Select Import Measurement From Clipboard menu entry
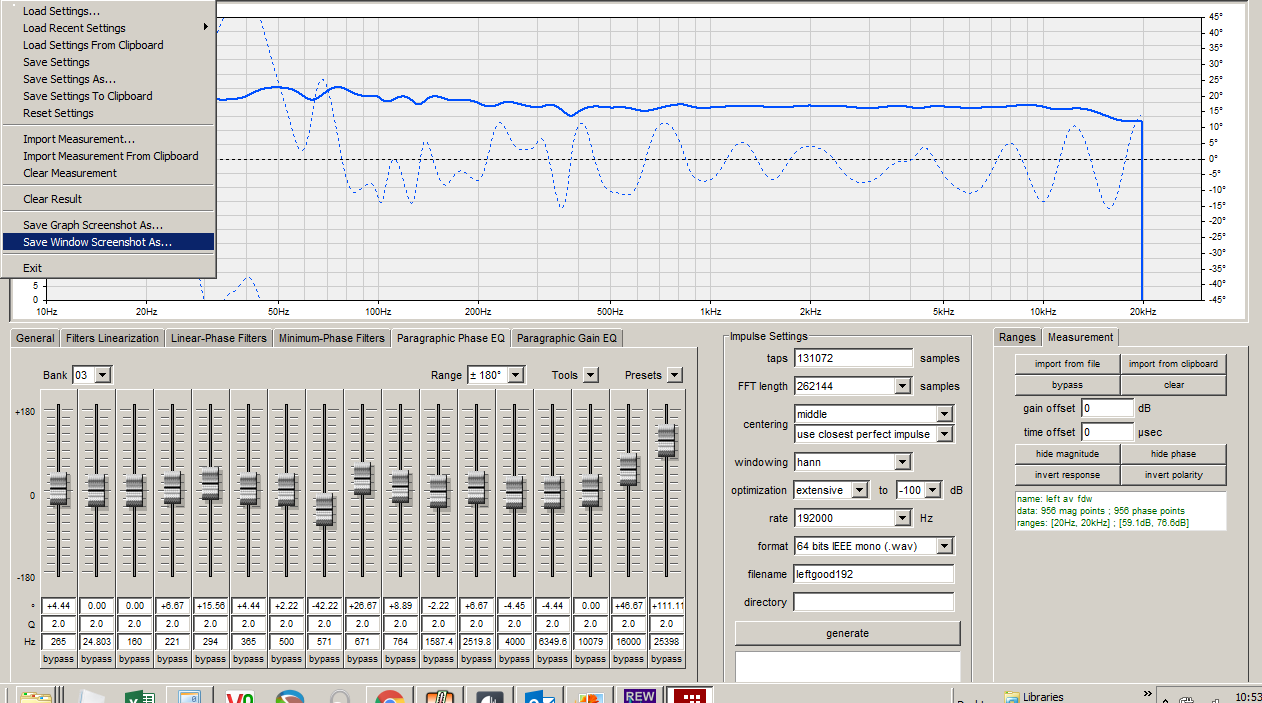The image size is (1262, 703). (x=110, y=156)
